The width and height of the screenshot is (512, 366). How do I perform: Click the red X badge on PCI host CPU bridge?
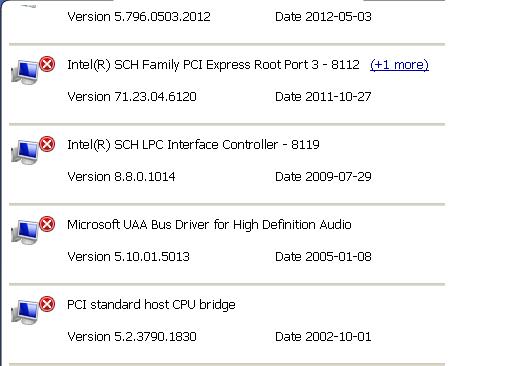(x=47, y=304)
